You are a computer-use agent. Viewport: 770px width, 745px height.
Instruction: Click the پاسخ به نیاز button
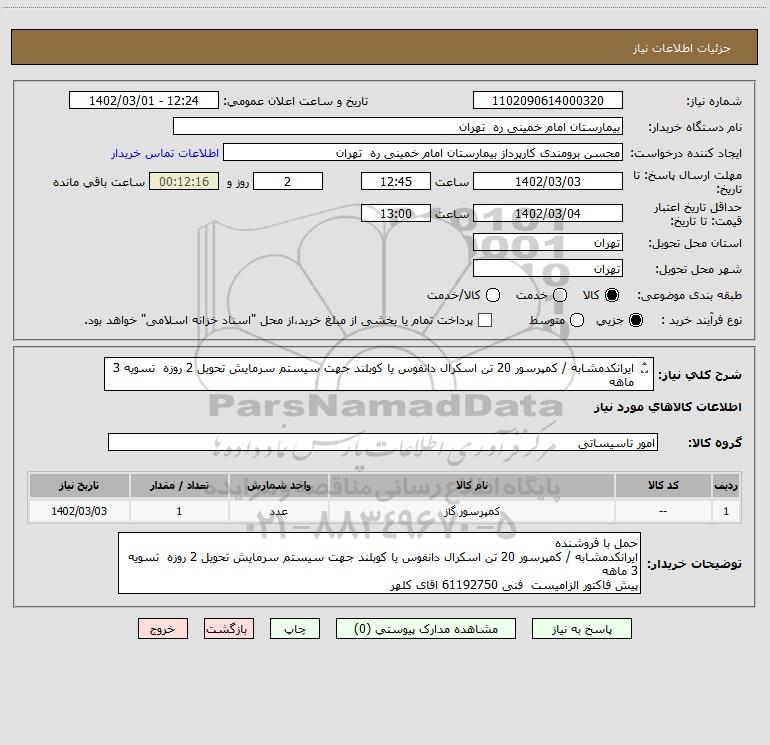pyautogui.click(x=582, y=629)
